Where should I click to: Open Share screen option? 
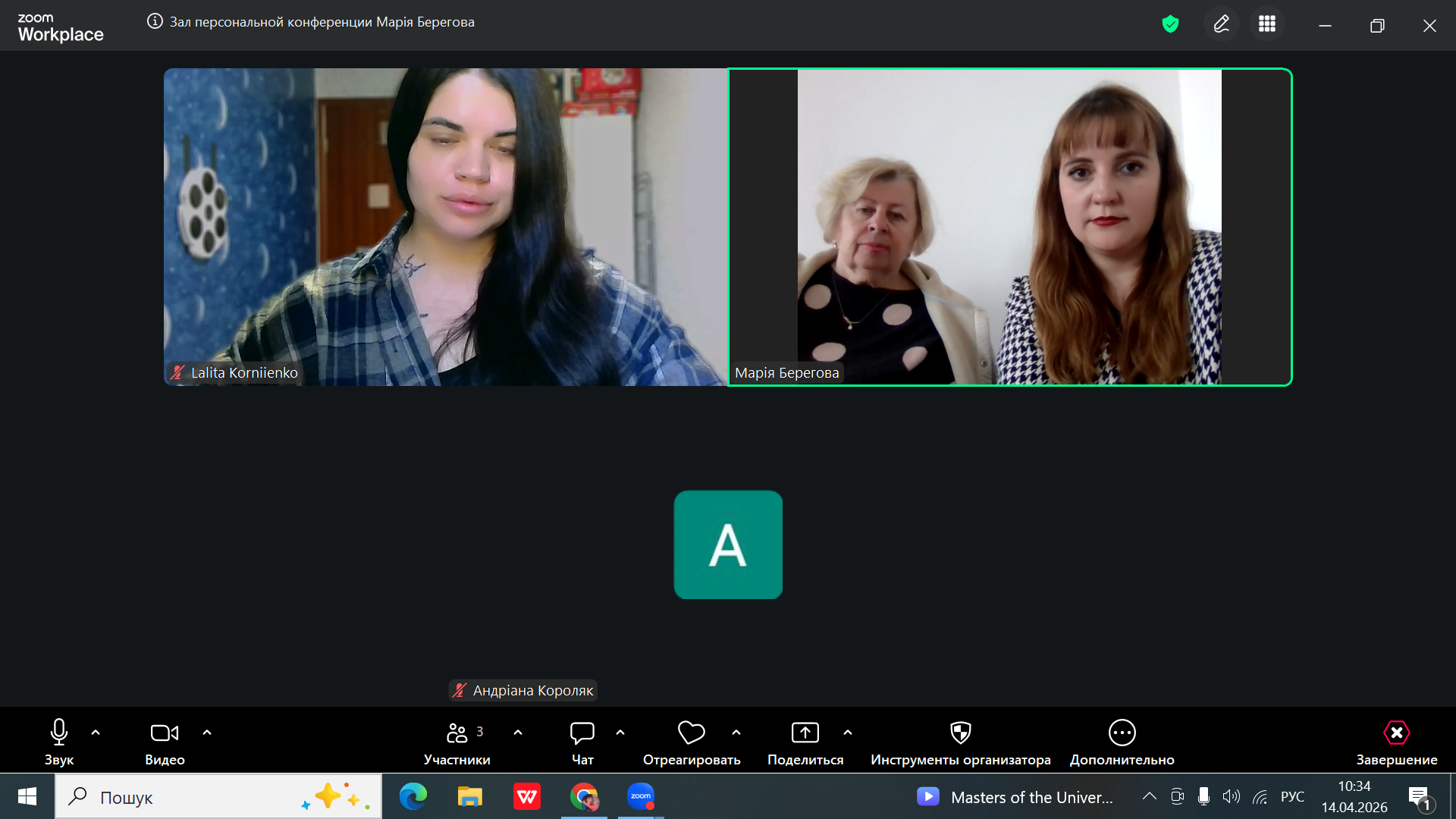coord(805,733)
